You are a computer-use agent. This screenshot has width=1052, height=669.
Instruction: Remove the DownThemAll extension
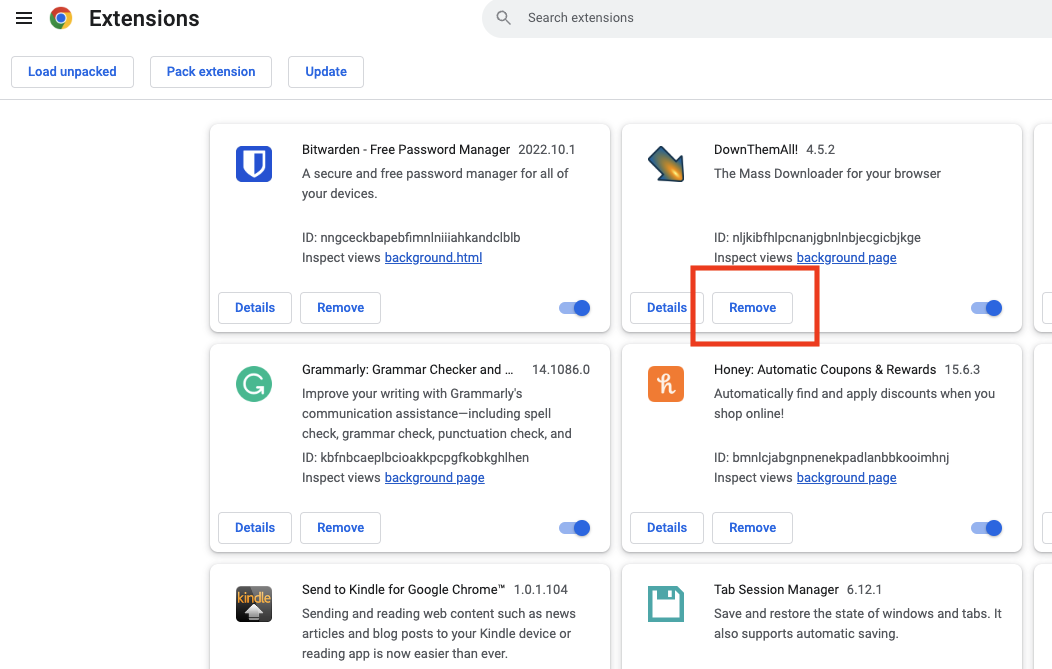pos(753,308)
